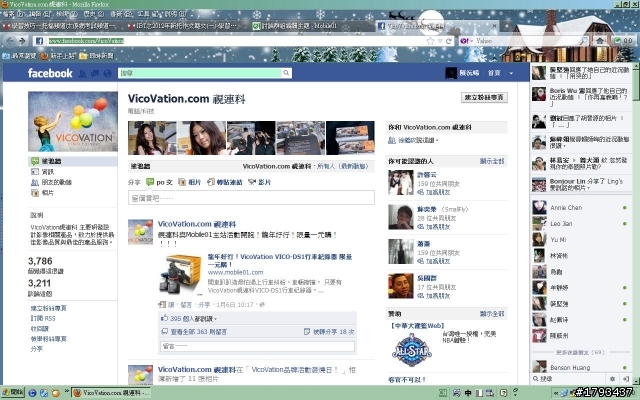
Task: View all 363 comments link
Action: point(198,332)
